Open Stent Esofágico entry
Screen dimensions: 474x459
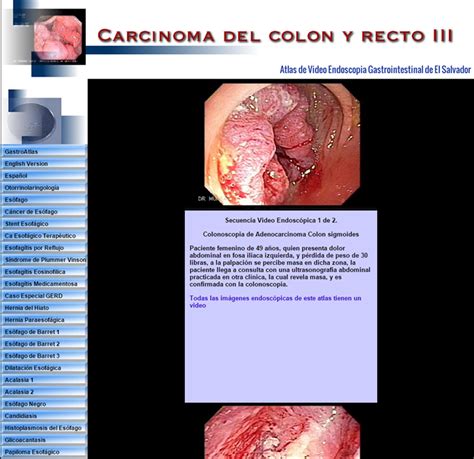pyautogui.click(x=44, y=223)
